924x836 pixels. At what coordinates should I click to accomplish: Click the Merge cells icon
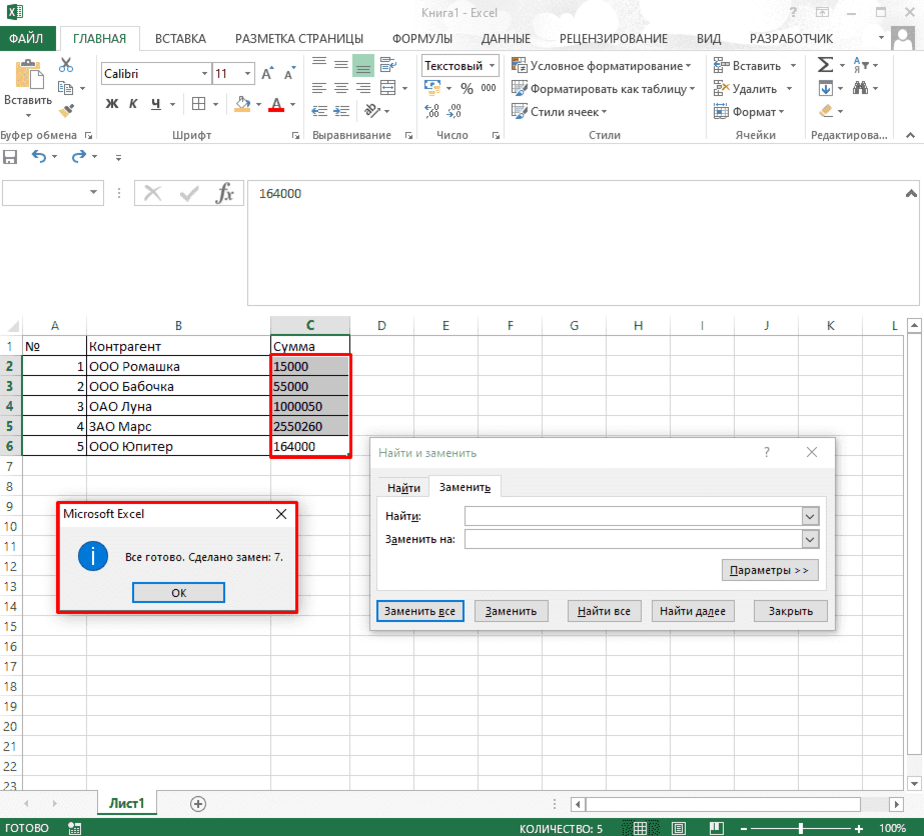(388, 88)
